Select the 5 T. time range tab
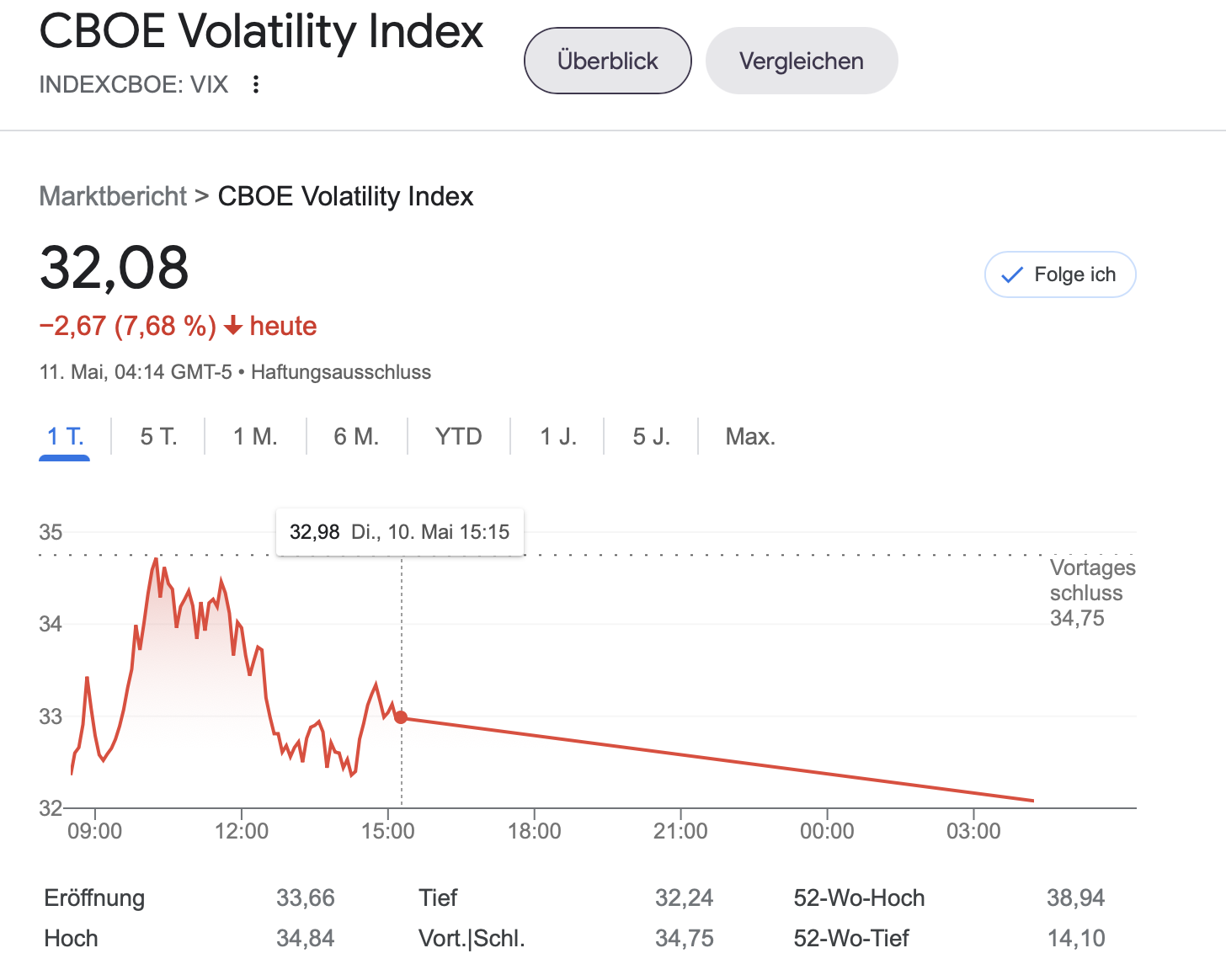1226x980 pixels. [158, 436]
